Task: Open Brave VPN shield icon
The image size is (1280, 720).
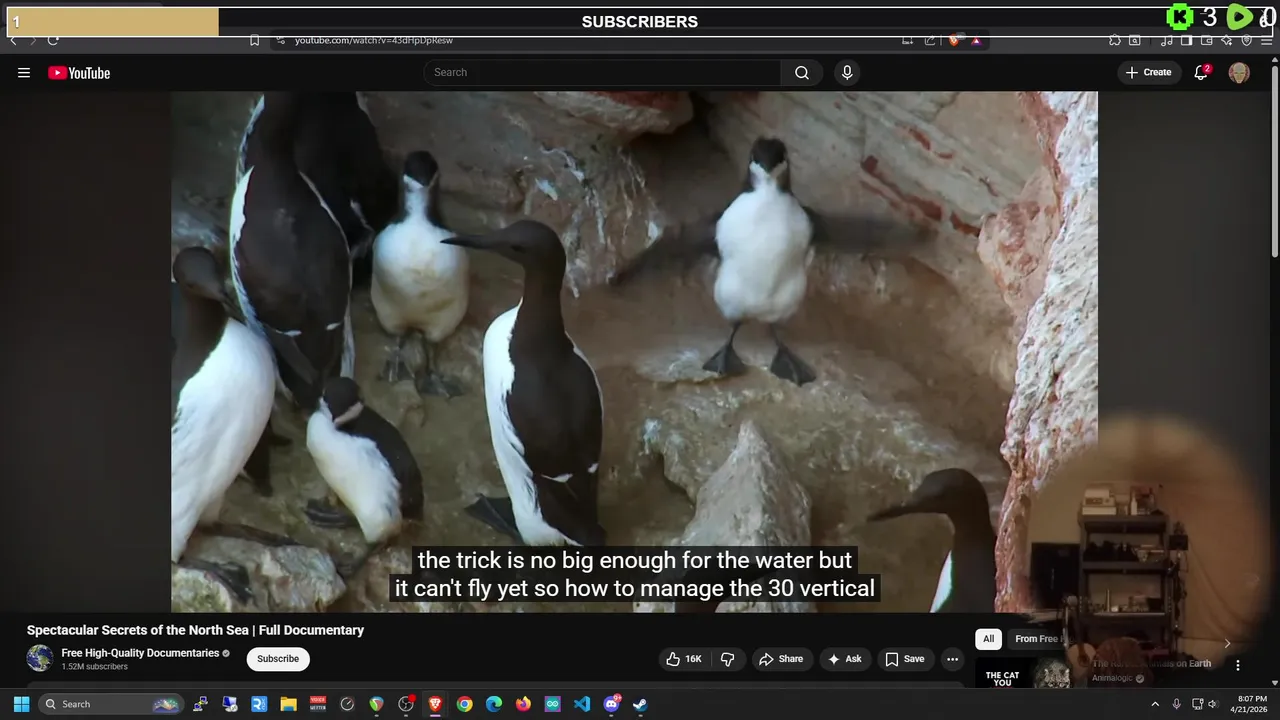Action: (1247, 41)
